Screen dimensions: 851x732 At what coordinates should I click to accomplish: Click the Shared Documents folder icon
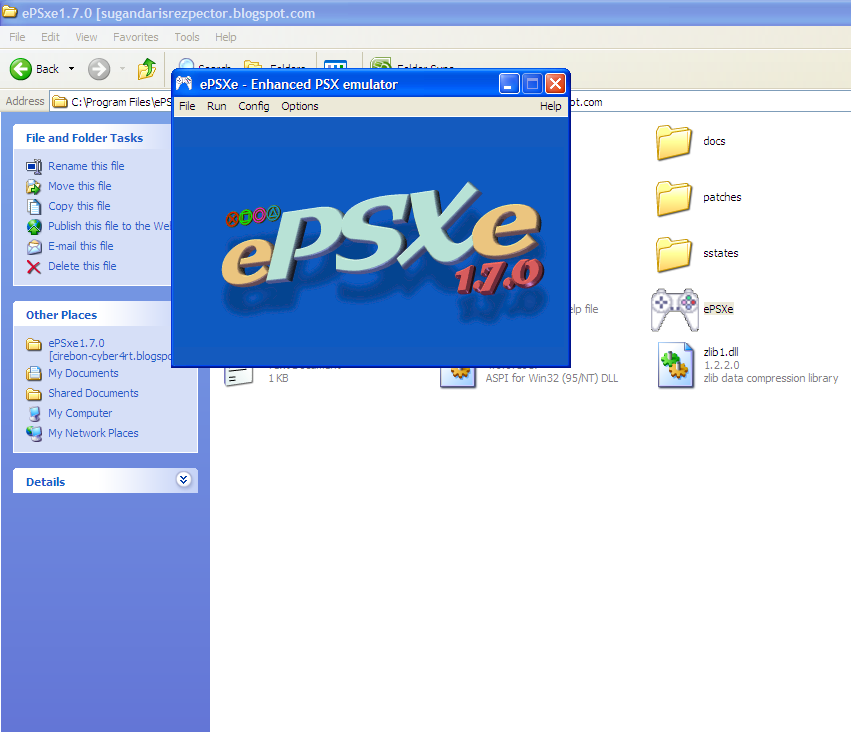(x=34, y=393)
